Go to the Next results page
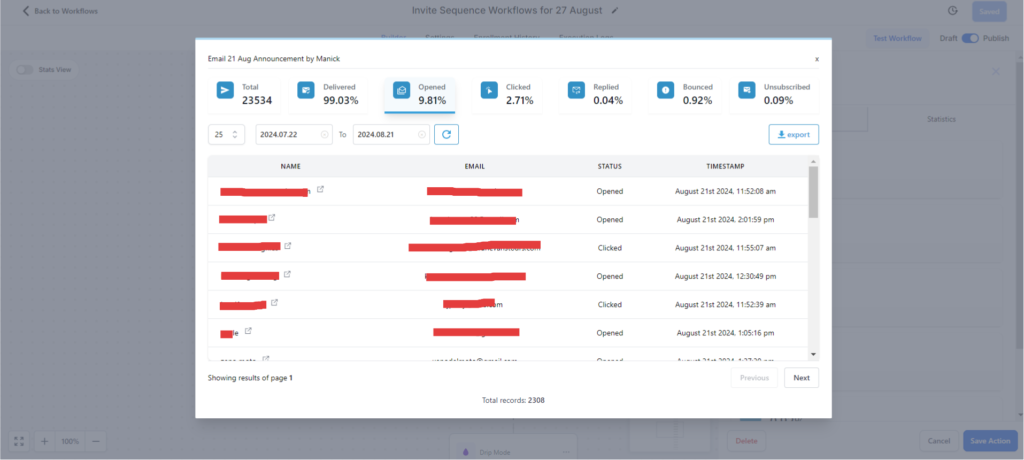Image resolution: width=1024 pixels, height=460 pixels. (x=801, y=378)
